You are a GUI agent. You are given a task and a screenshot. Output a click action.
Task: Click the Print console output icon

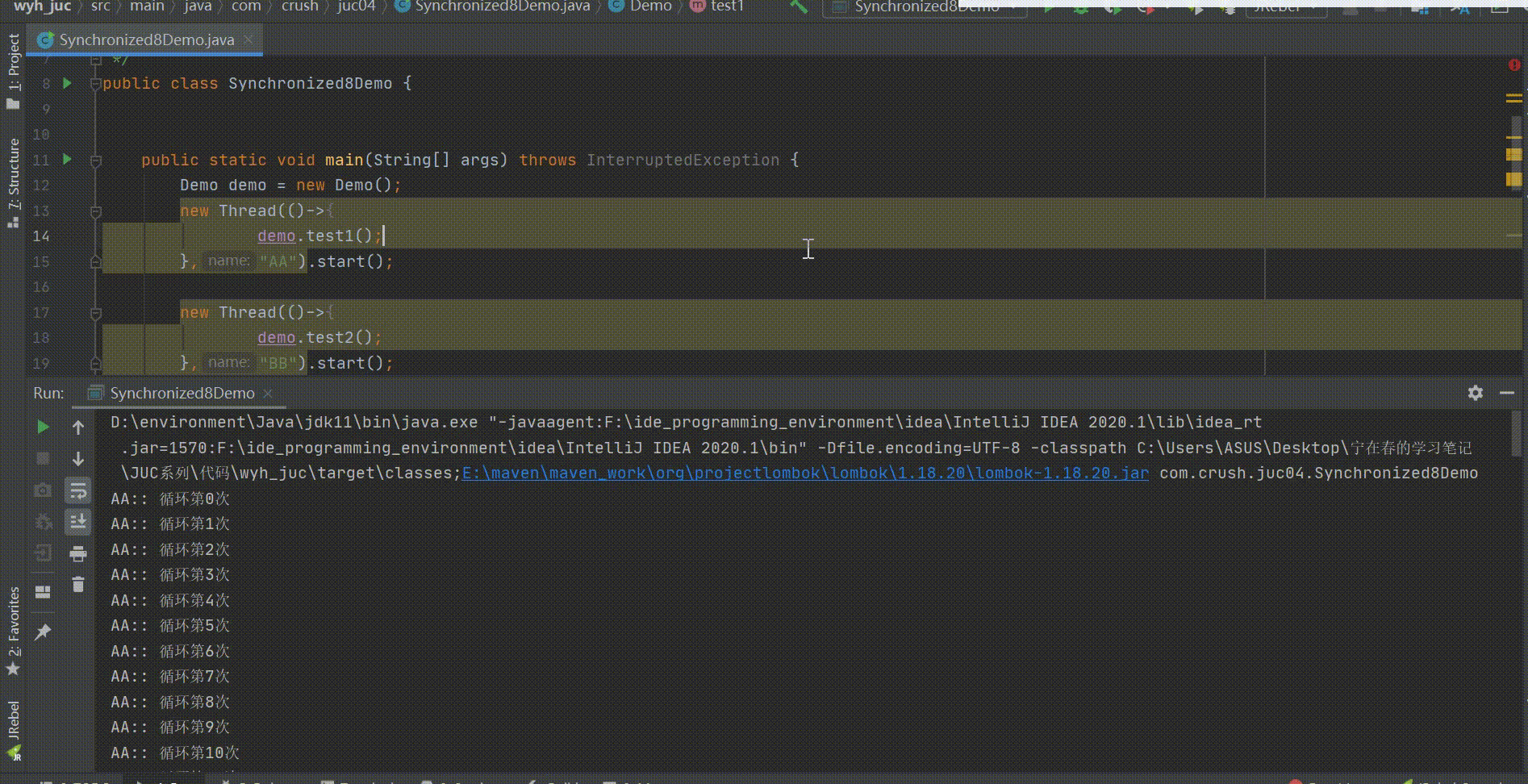[x=78, y=553]
